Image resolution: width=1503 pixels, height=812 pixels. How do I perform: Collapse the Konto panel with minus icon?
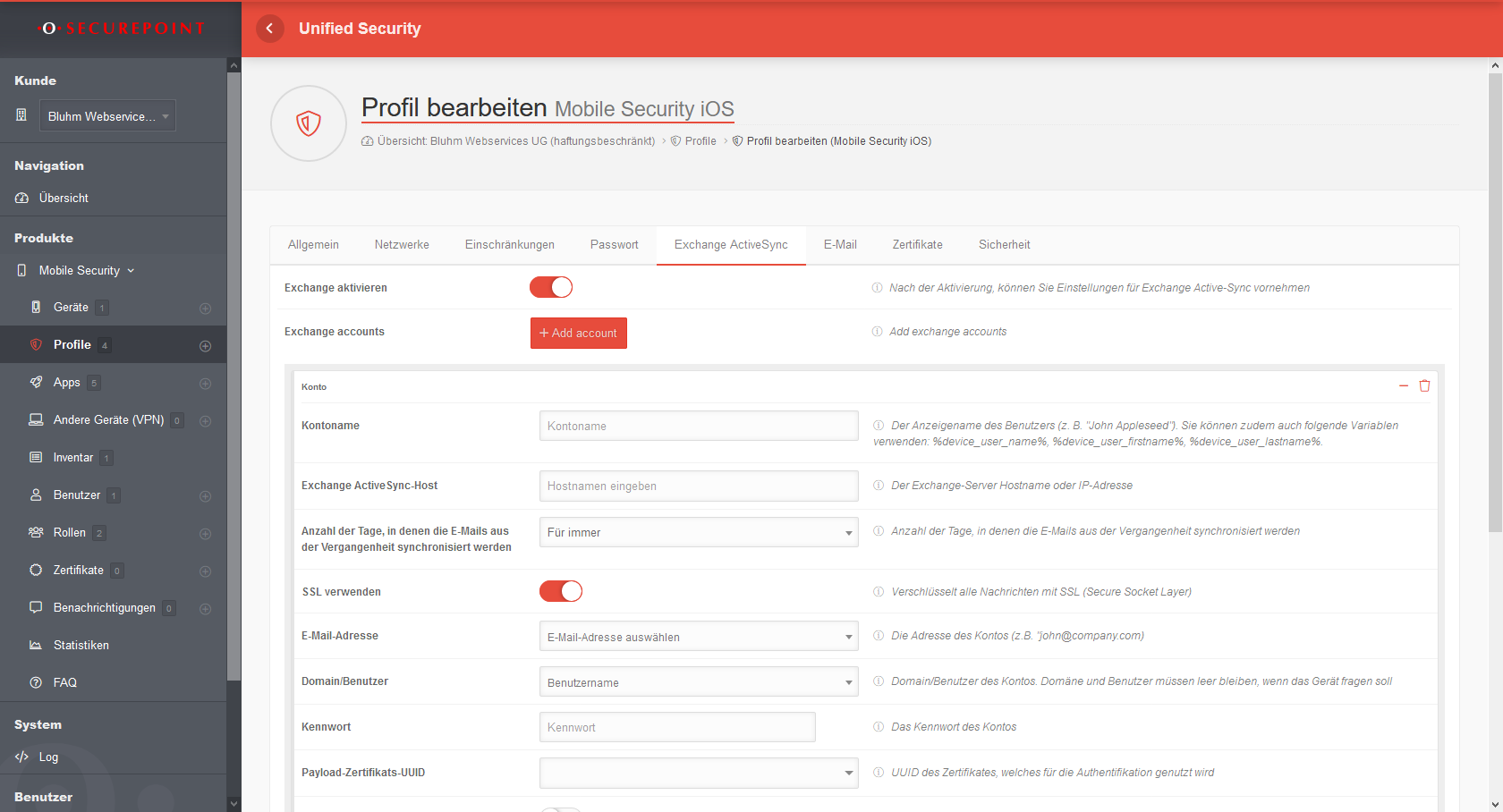(x=1403, y=386)
